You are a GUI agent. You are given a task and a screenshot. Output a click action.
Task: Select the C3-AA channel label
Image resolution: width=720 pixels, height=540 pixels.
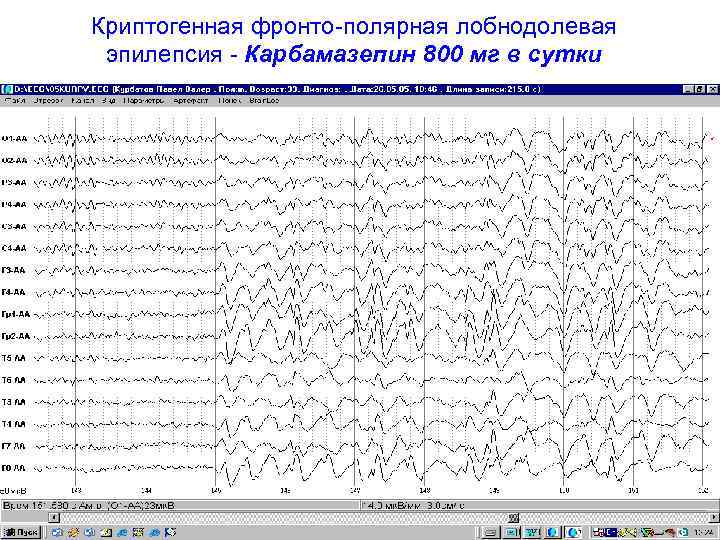point(14,226)
